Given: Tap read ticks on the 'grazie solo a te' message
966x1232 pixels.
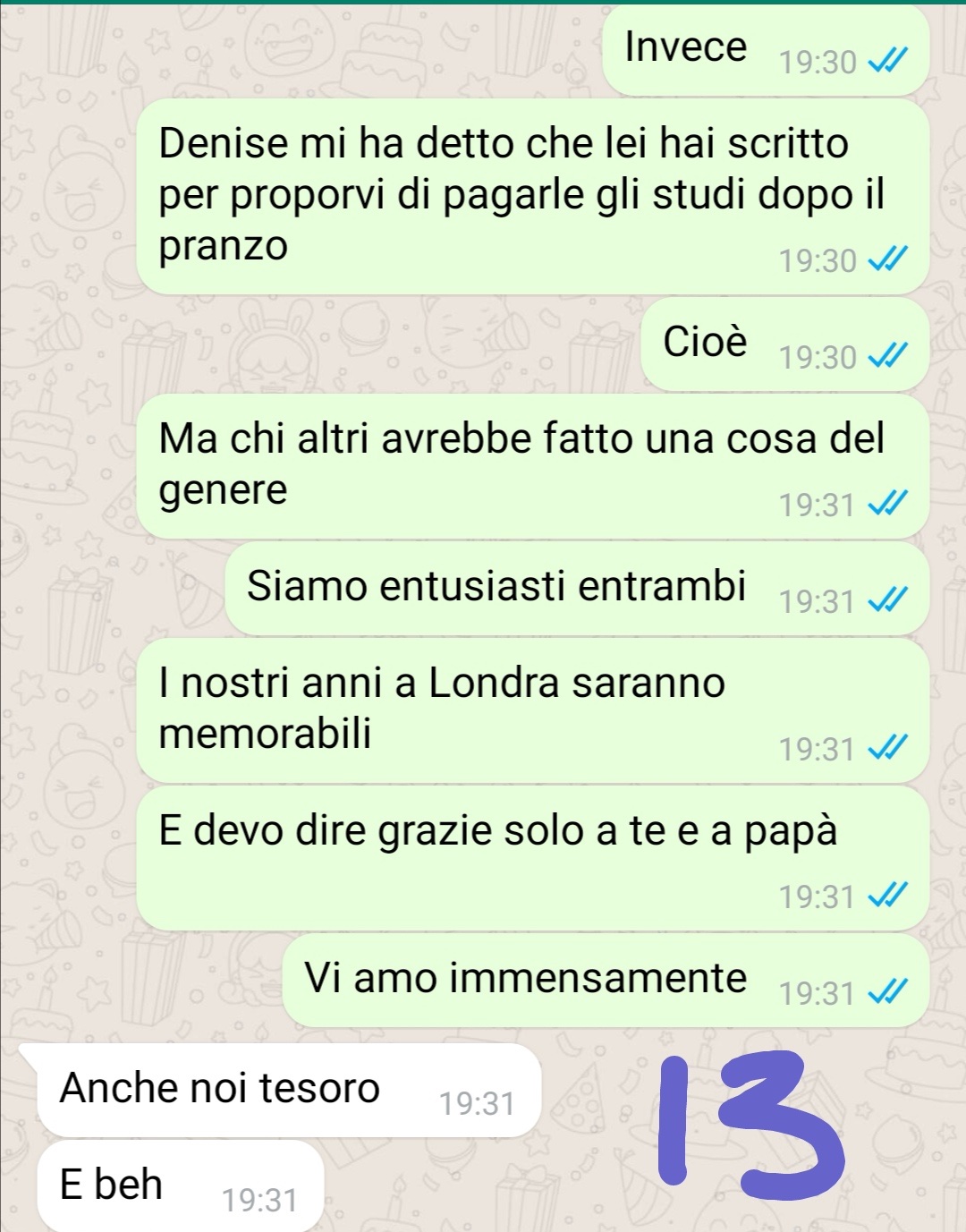Looking at the screenshot, I should (x=888, y=896).
